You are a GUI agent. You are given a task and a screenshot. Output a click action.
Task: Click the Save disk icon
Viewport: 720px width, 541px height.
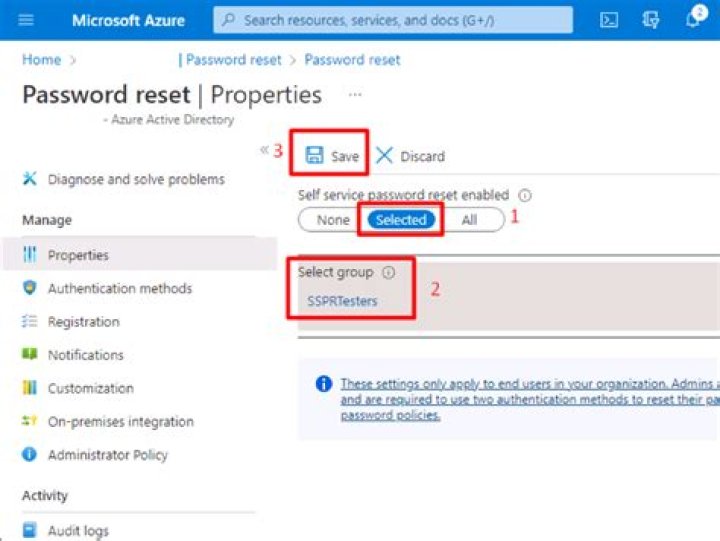pos(314,156)
